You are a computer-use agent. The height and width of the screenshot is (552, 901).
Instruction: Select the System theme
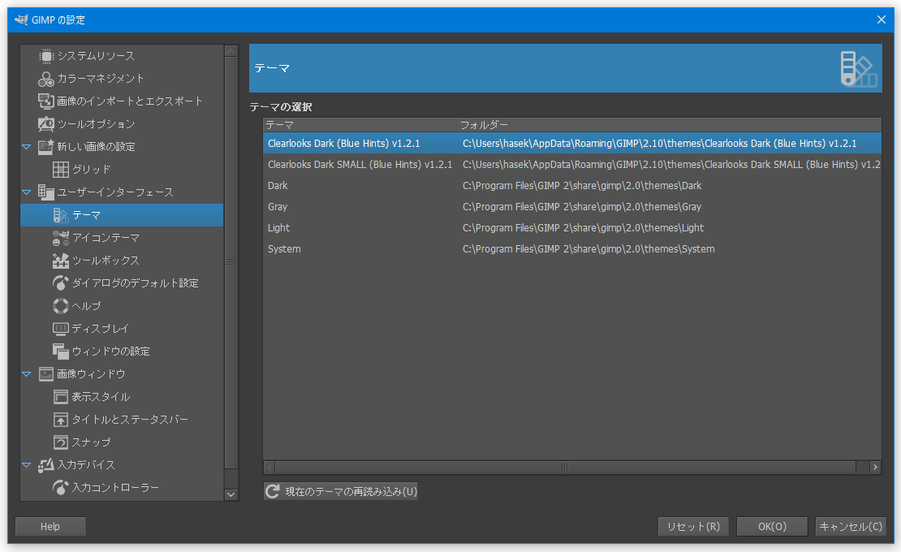click(572, 249)
